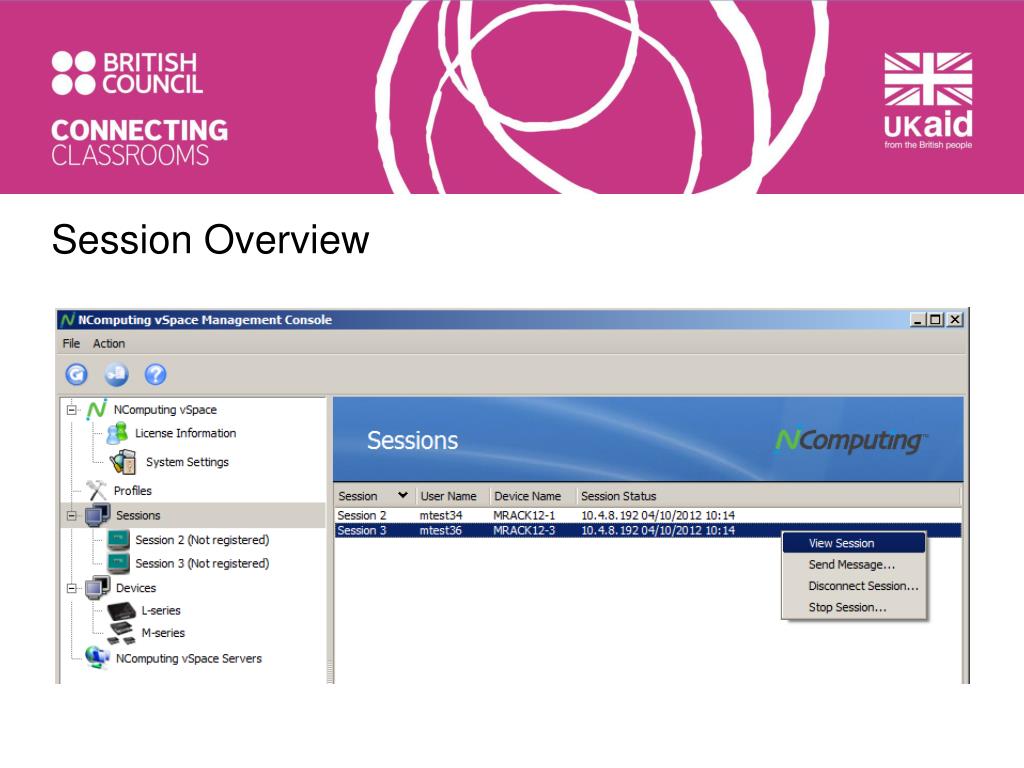
Task: Select System Settings in the tree
Action: [x=187, y=462]
